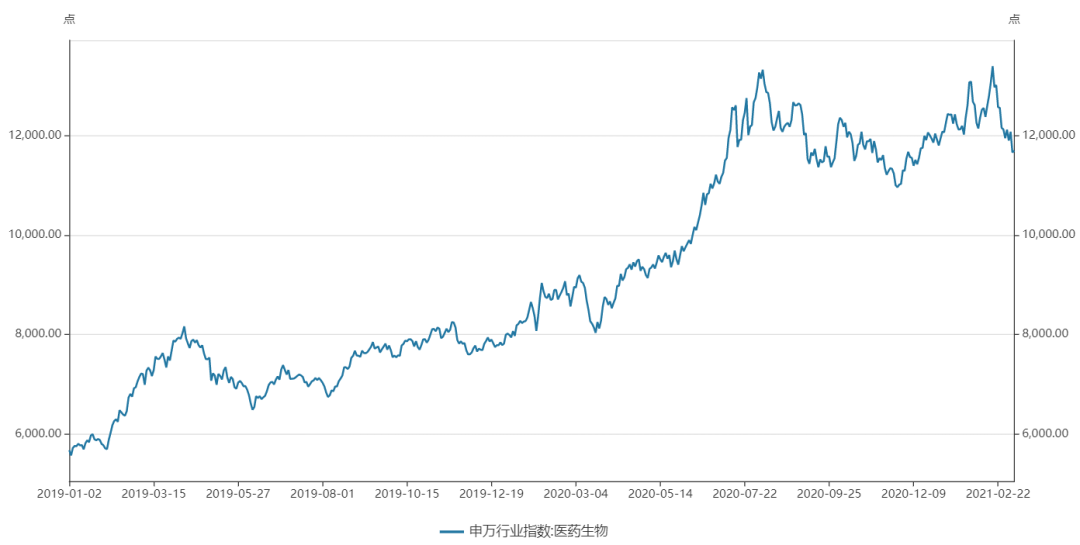Select the 2019-08-01 date label
This screenshot has width=1080, height=545.
[322, 494]
